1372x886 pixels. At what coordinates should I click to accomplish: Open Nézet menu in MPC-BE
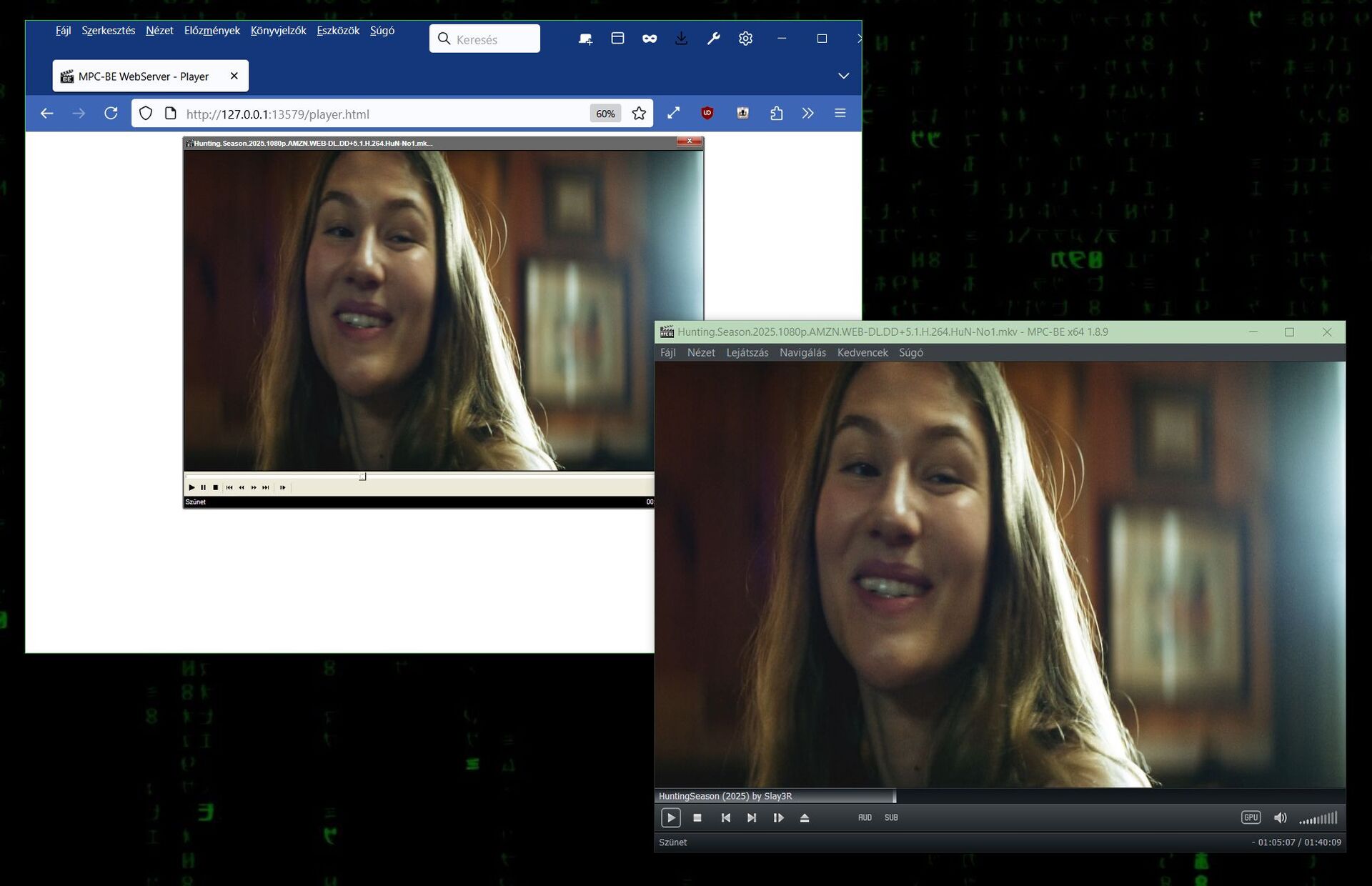[701, 352]
